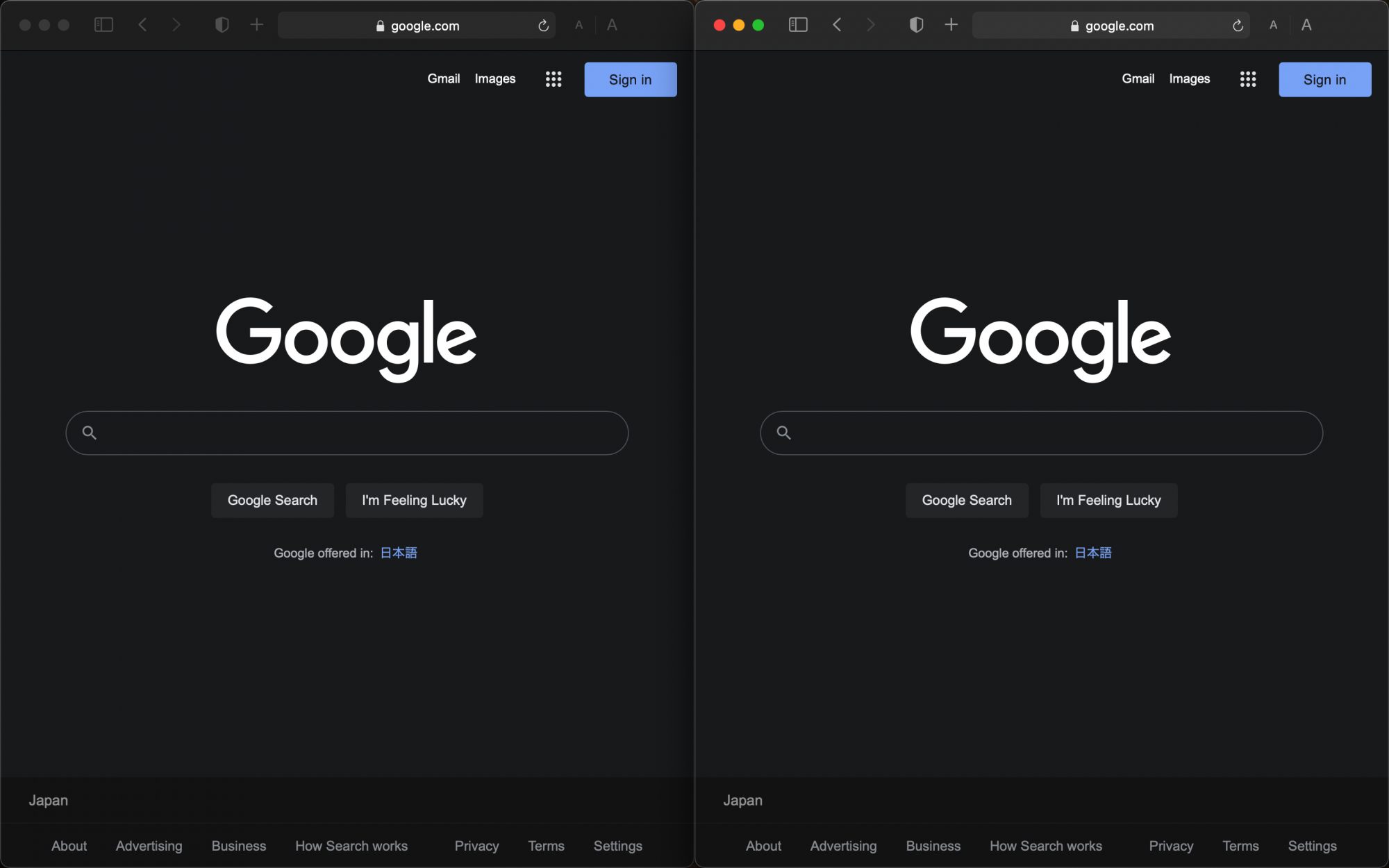Go back in the right window
The width and height of the screenshot is (1389, 868).
[837, 25]
